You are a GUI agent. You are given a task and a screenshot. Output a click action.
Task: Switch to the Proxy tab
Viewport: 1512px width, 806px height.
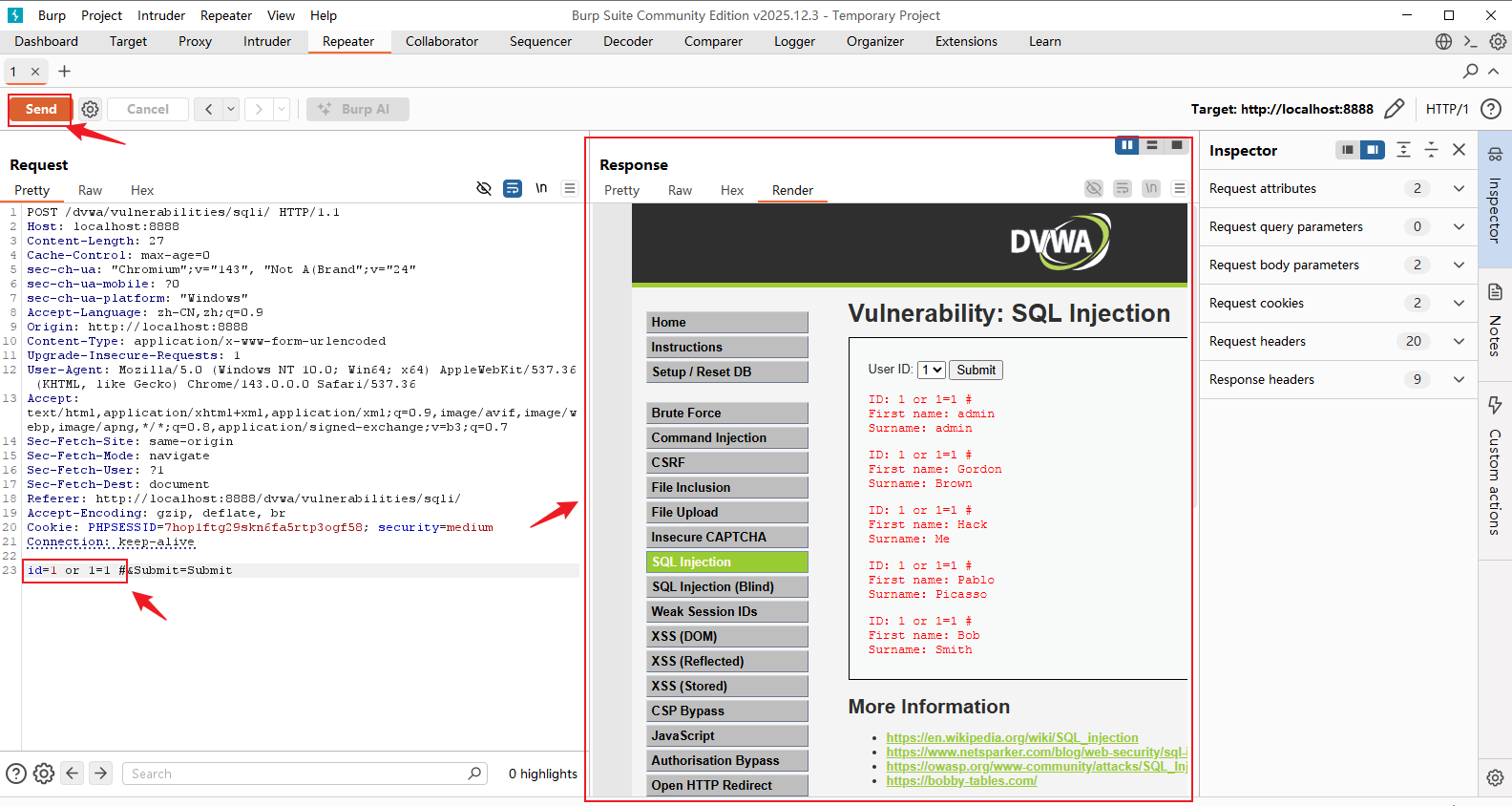[195, 41]
